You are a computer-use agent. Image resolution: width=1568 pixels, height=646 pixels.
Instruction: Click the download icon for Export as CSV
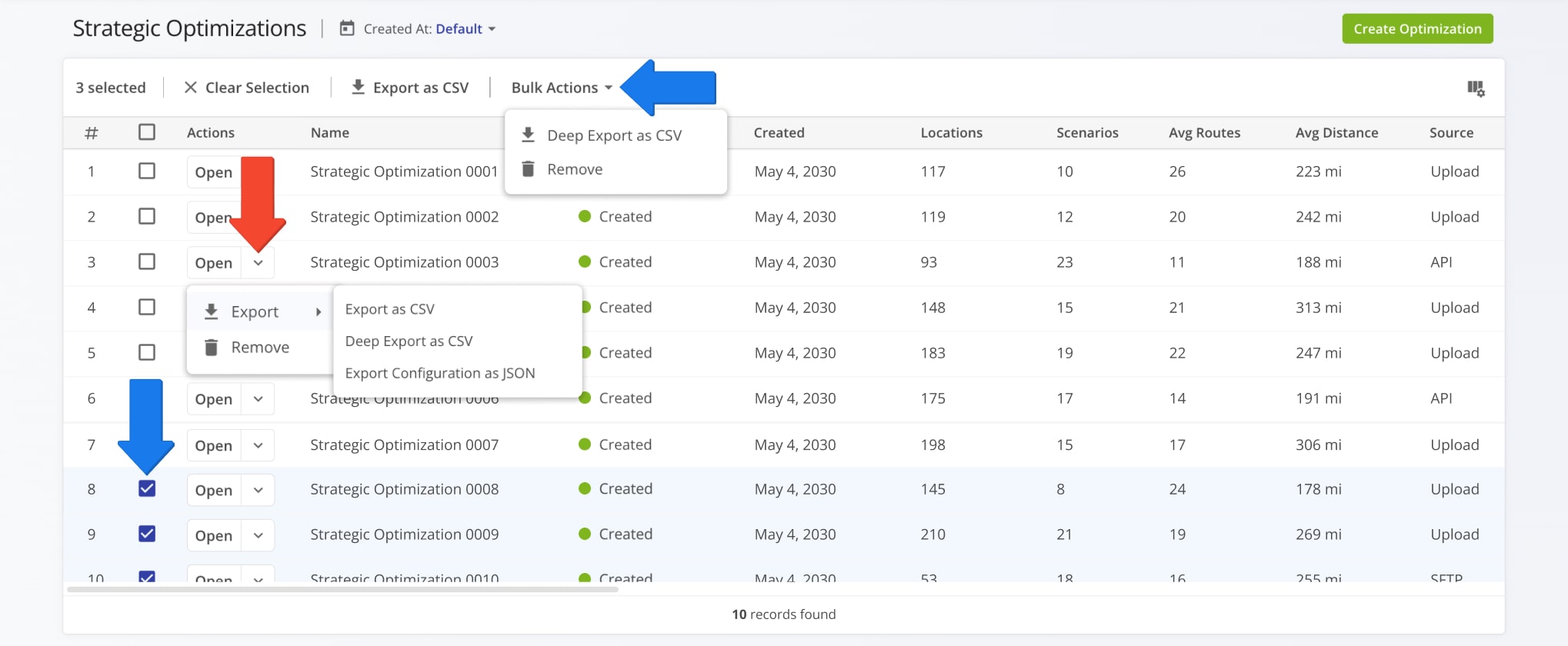coord(358,87)
